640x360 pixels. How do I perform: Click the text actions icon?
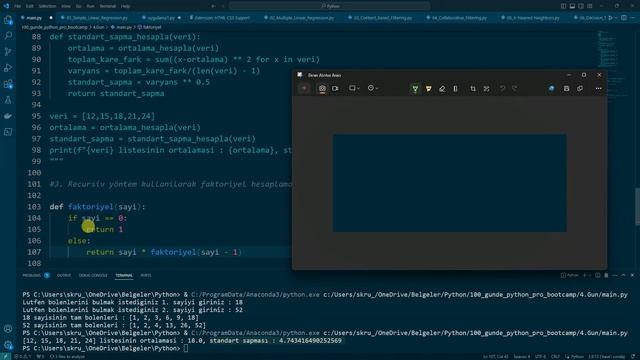[486, 89]
